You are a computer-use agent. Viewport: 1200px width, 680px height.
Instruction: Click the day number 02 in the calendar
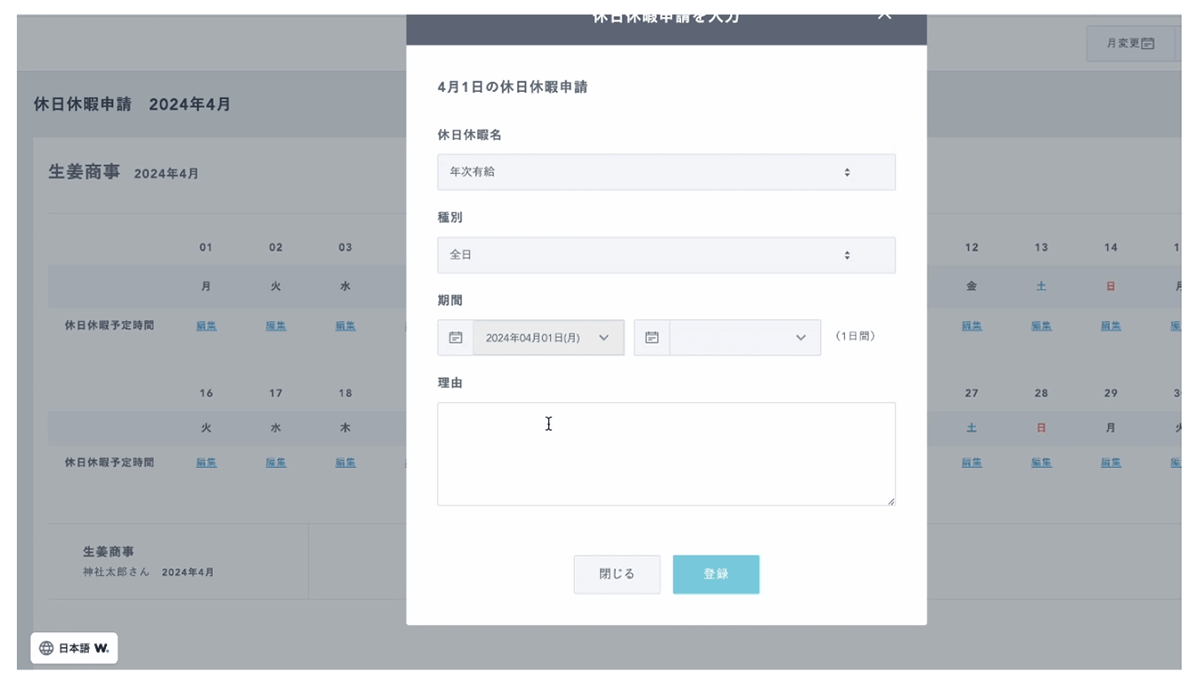coord(276,248)
